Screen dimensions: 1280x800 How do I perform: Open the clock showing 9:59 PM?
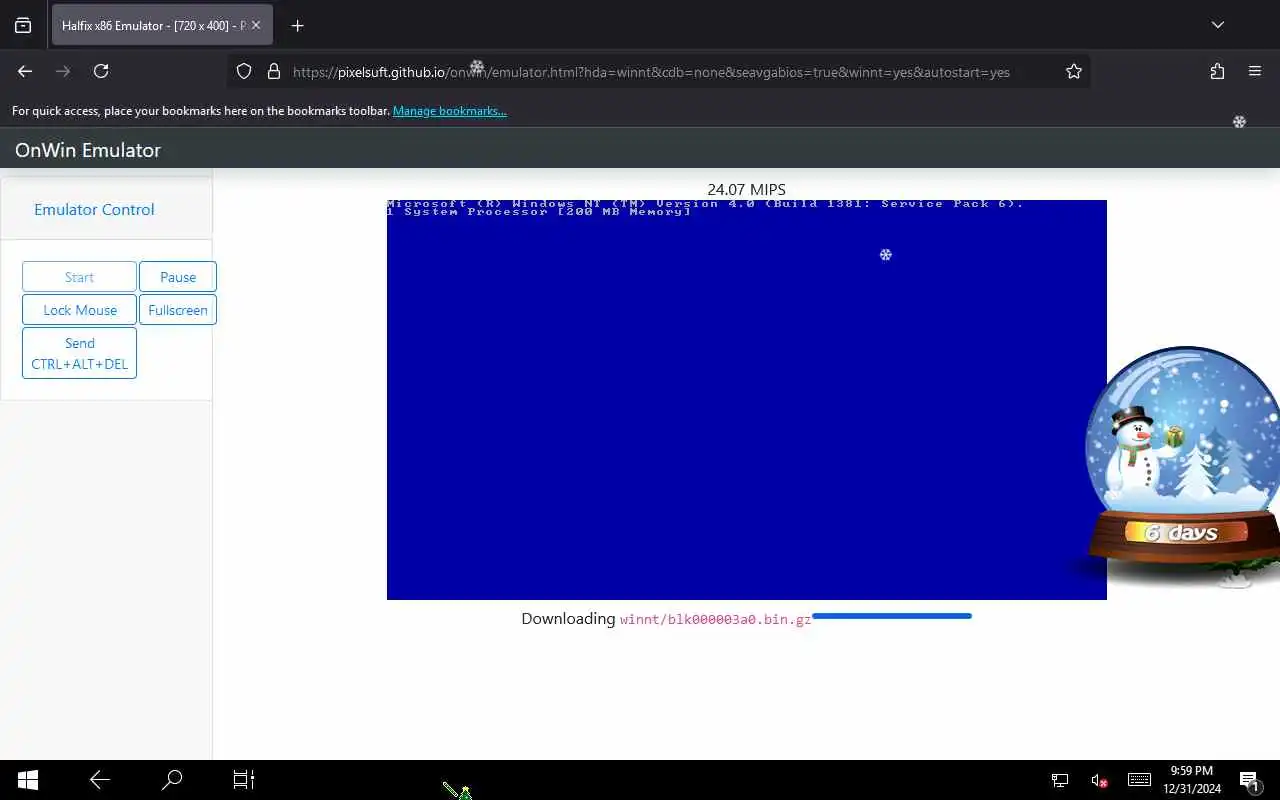[1192, 780]
